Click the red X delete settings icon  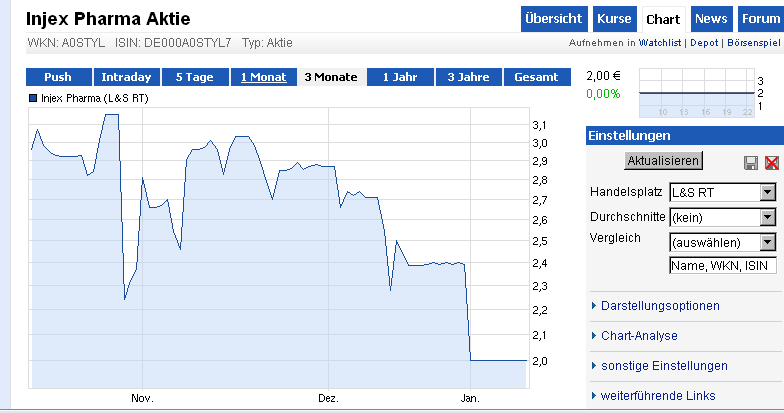point(771,163)
